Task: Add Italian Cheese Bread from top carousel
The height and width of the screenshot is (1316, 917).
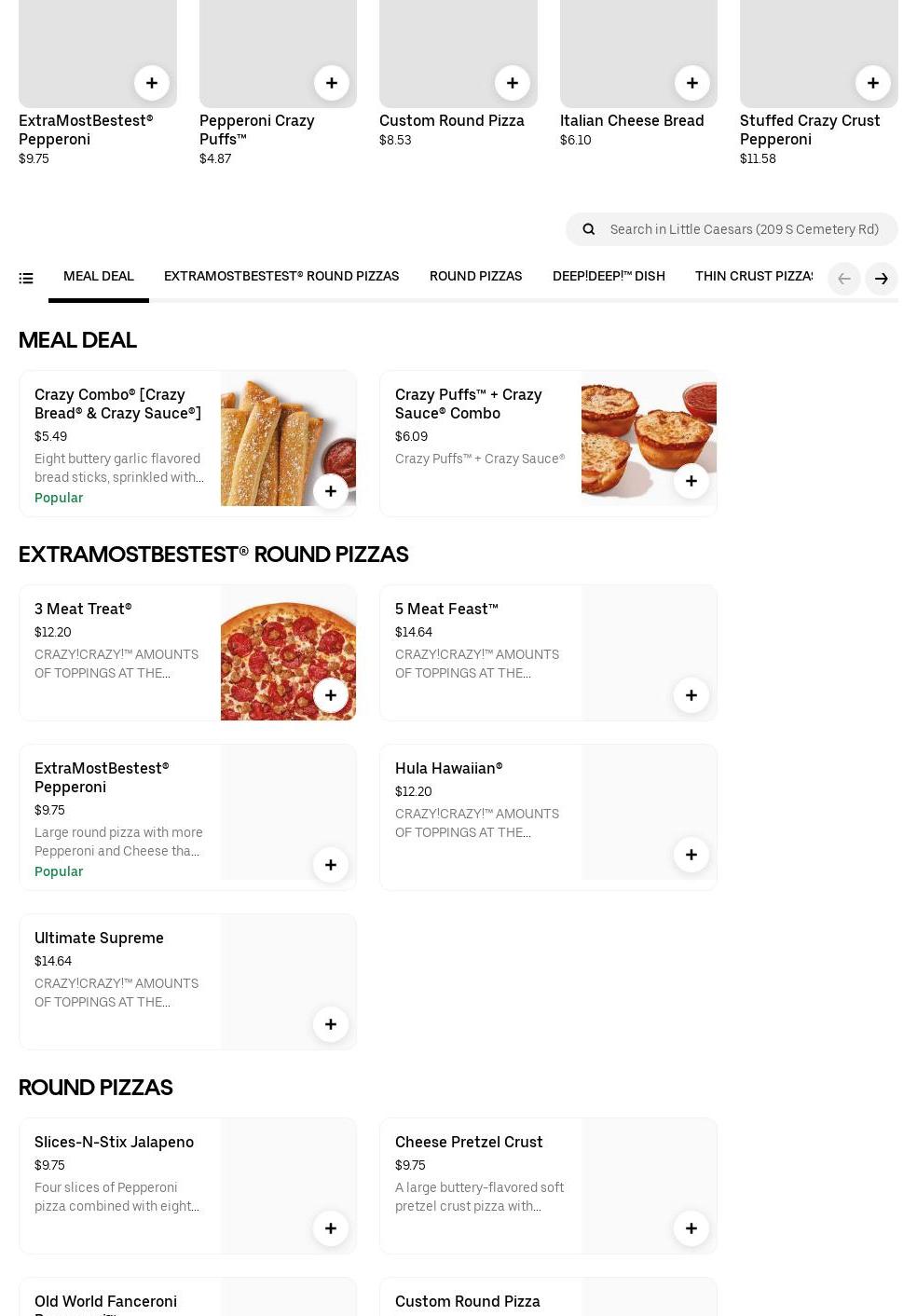Action: pyautogui.click(x=691, y=83)
